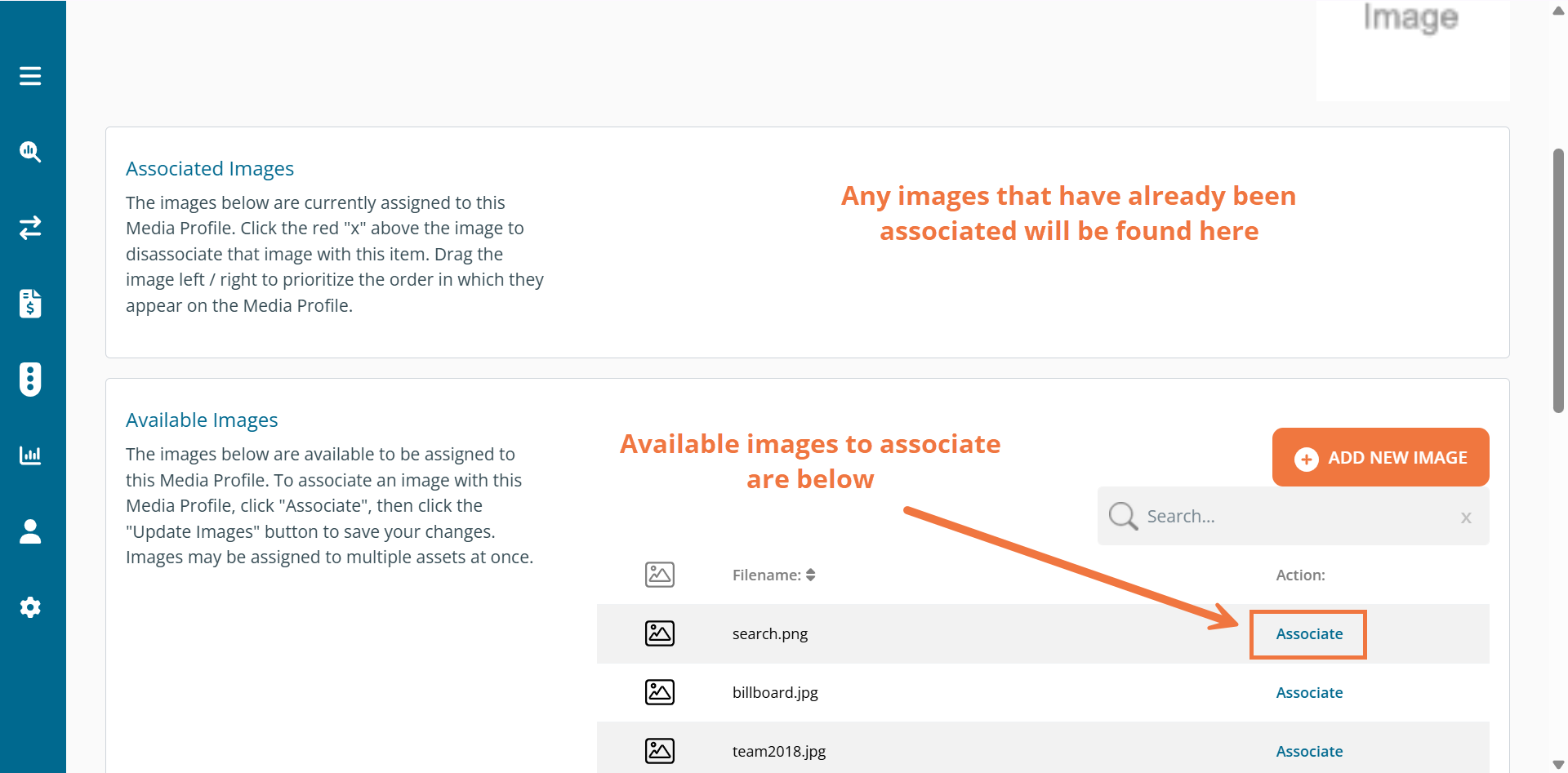Open the settings gear icon
The image size is (1568, 773).
(30, 607)
